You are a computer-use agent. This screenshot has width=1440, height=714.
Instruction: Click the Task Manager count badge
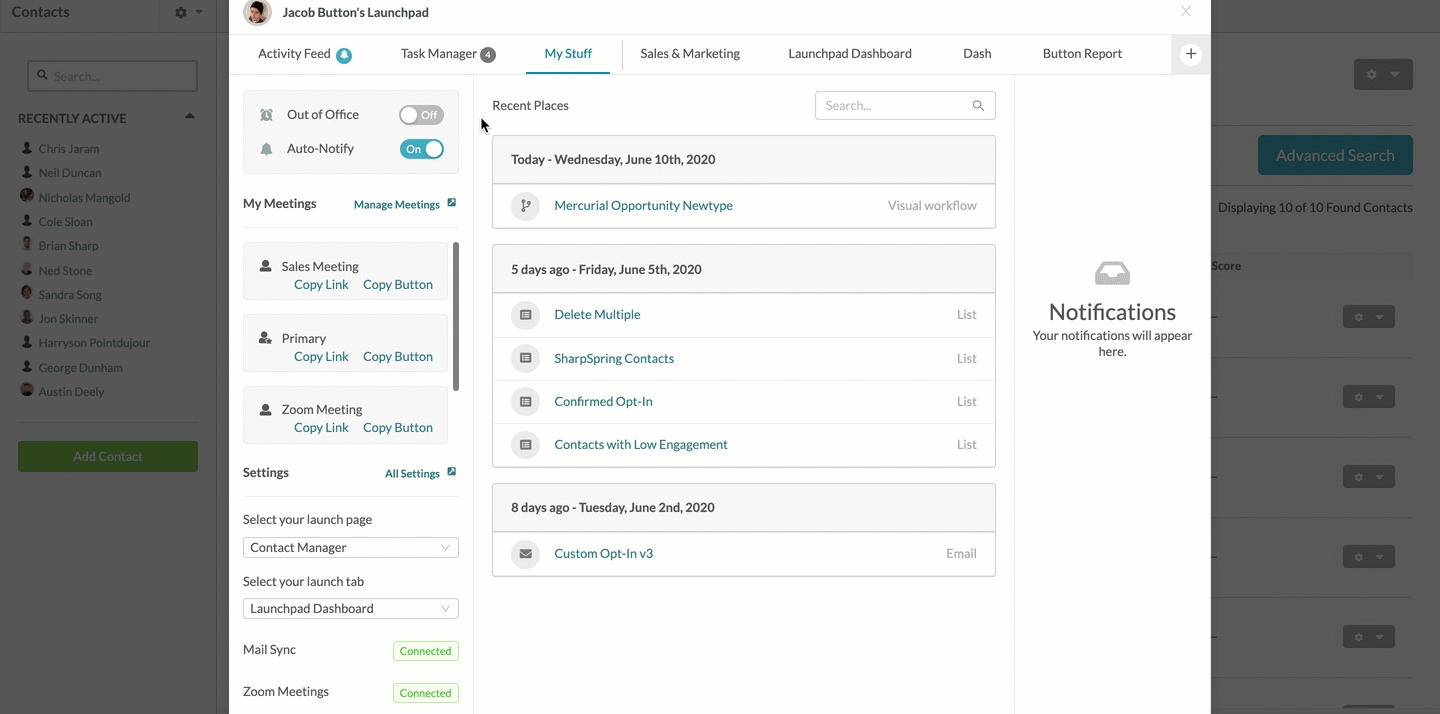[488, 55]
